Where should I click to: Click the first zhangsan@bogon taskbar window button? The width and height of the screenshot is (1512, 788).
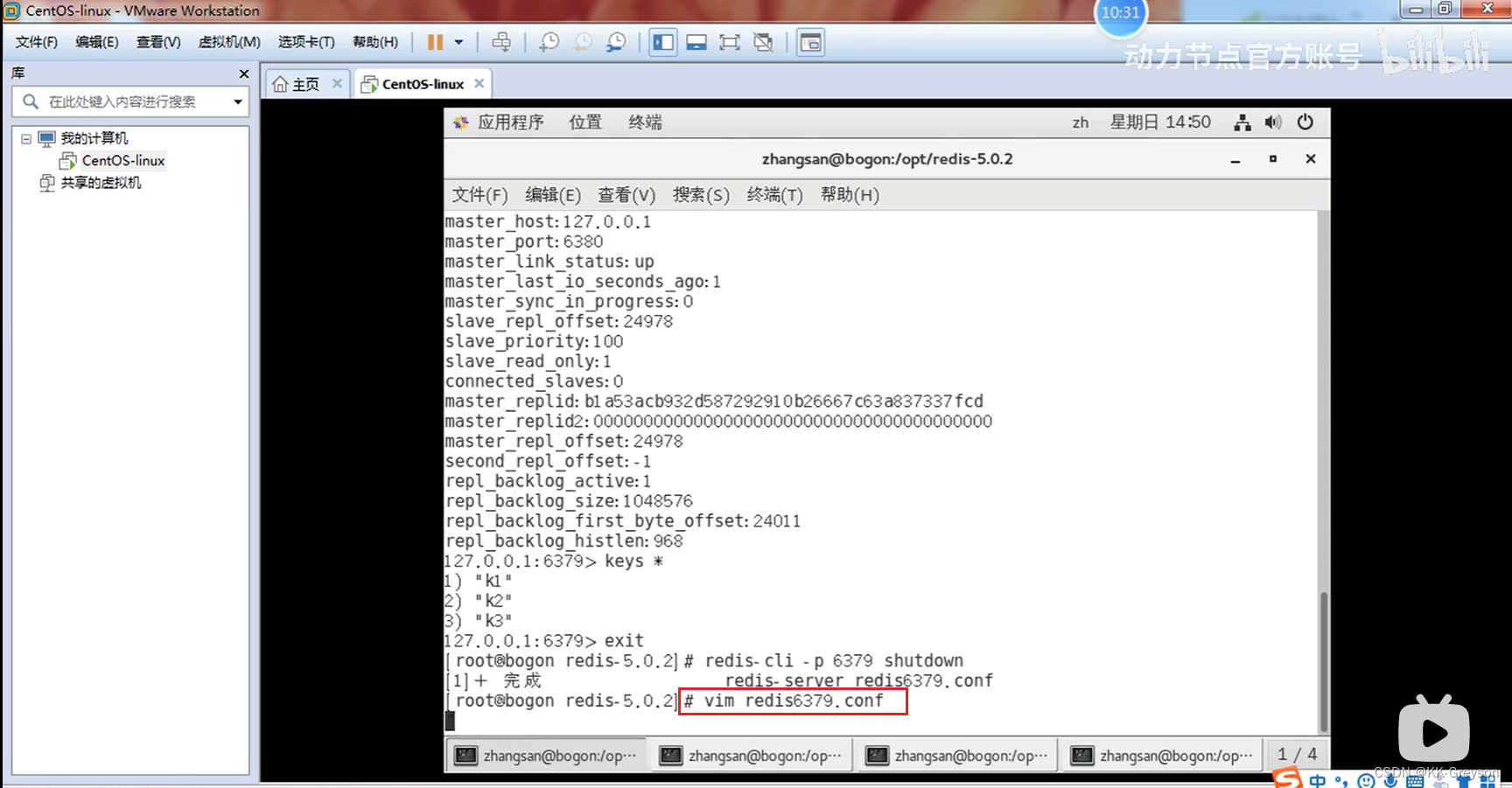coord(548,756)
